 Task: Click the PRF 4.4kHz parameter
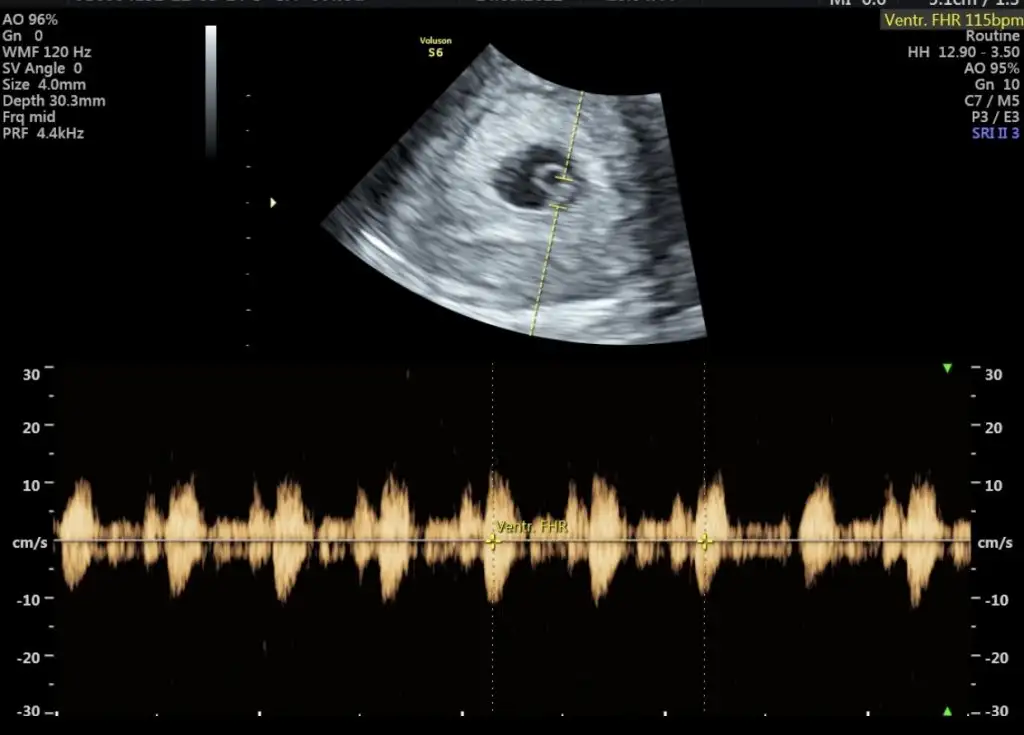(x=43, y=133)
